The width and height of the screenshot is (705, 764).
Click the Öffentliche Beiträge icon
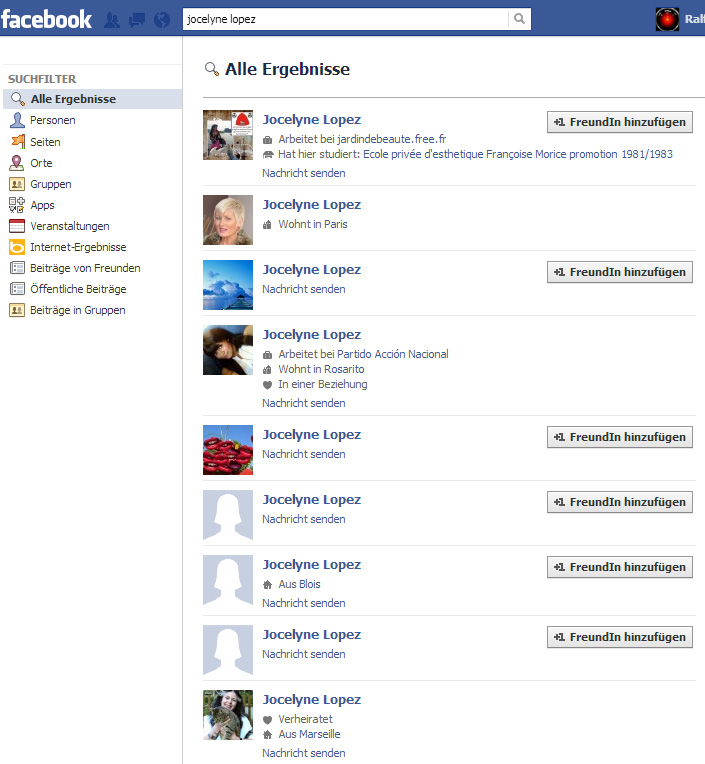(17, 289)
